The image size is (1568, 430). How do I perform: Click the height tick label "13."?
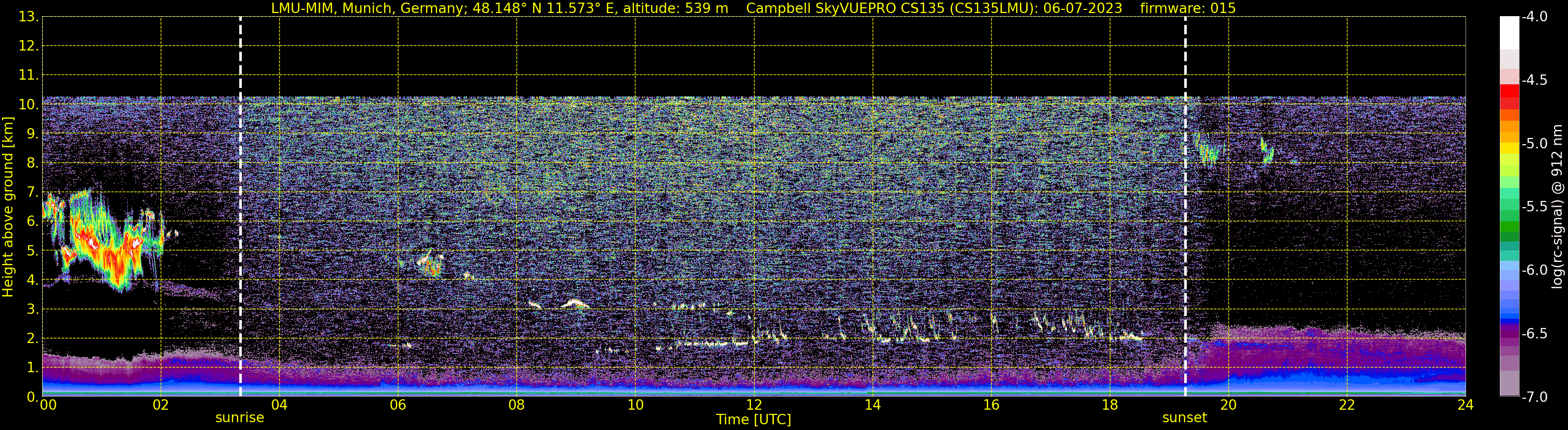29,17
